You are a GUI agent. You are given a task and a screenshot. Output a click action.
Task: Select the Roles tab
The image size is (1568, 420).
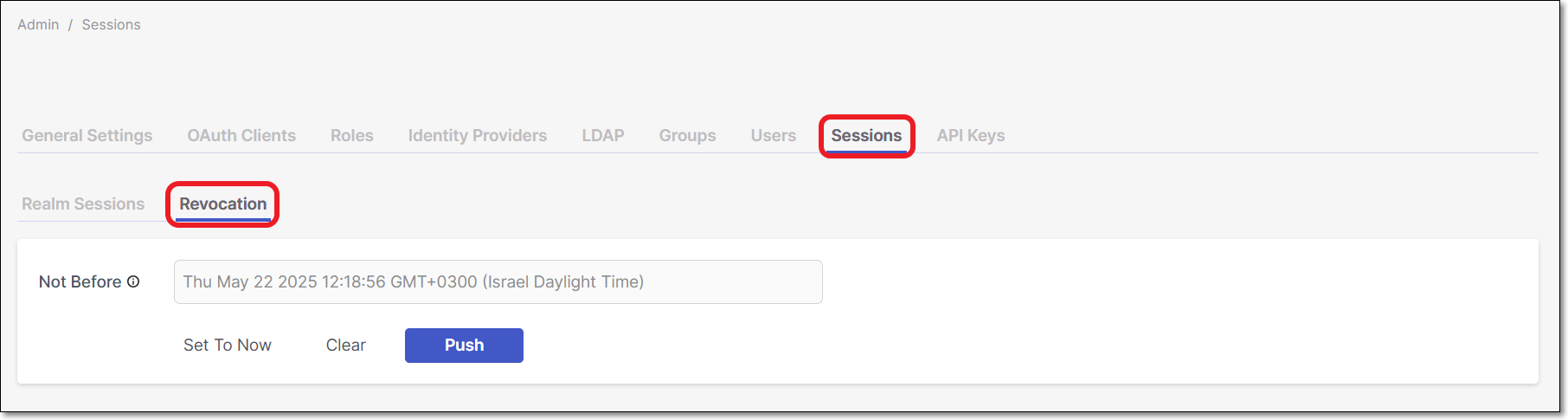[x=352, y=135]
